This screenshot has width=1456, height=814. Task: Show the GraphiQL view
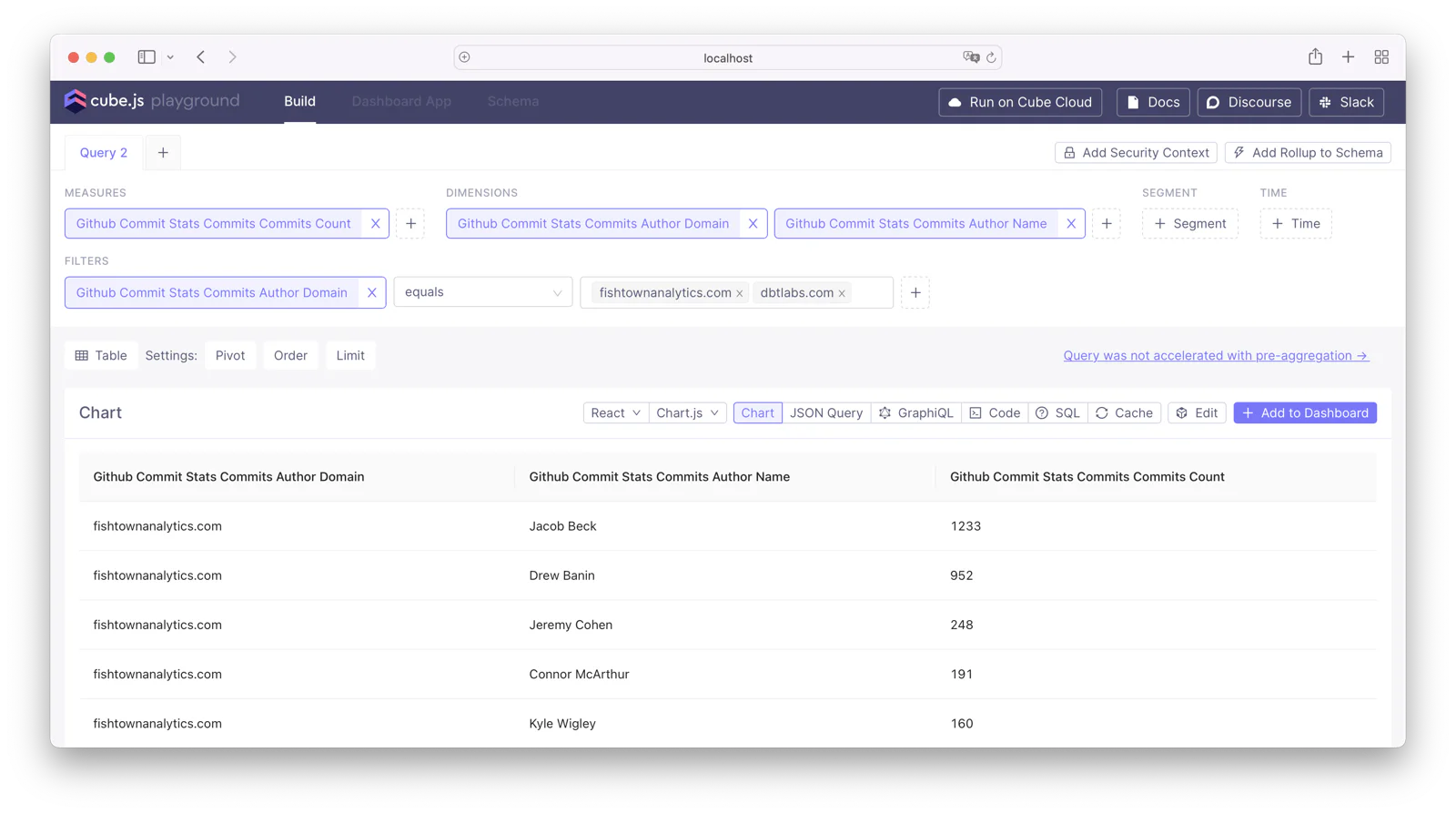pos(915,413)
